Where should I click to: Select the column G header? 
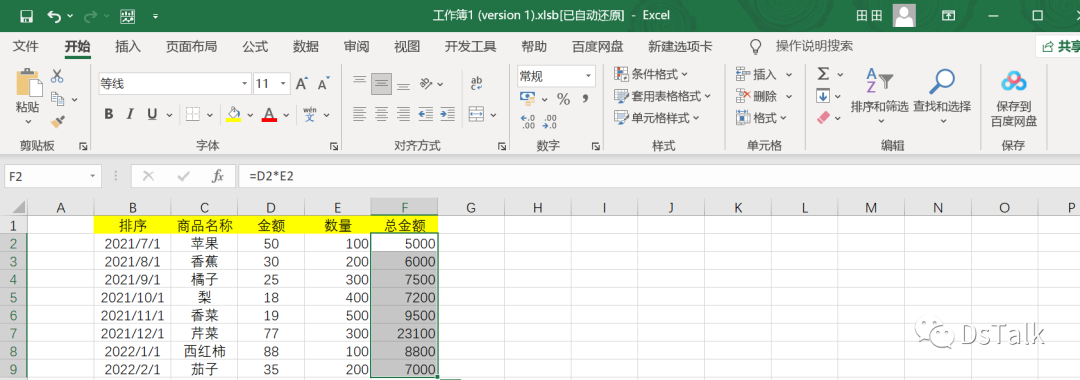tap(471, 207)
